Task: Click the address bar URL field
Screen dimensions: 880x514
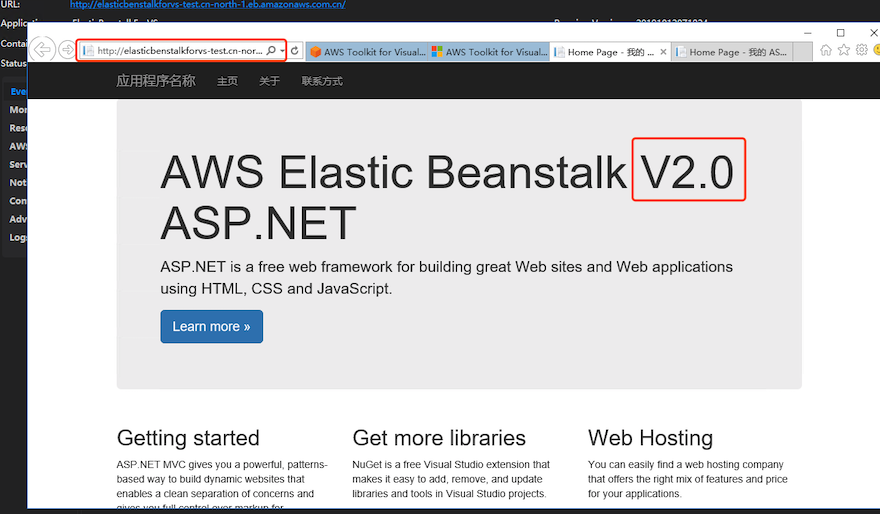Action: click(180, 51)
